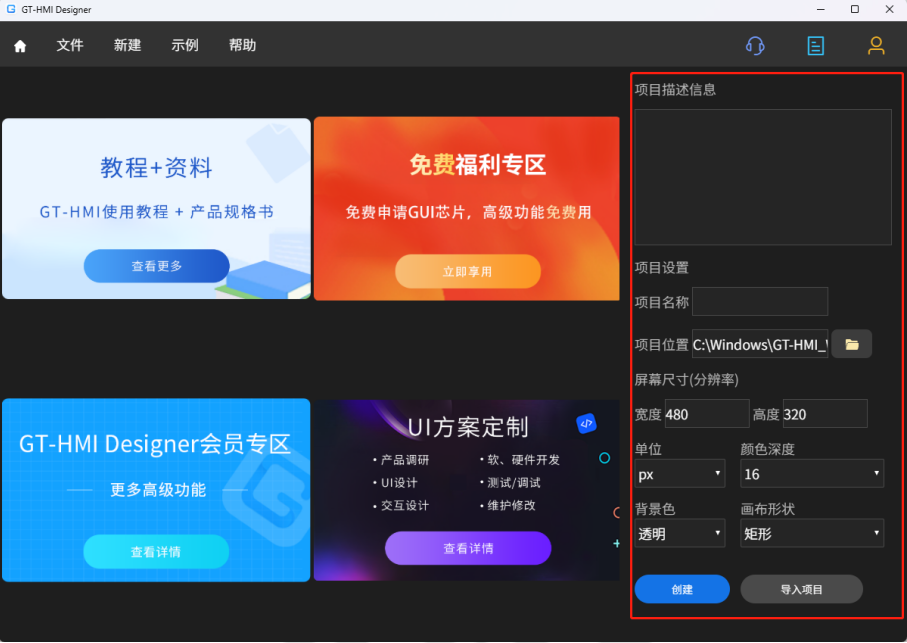
Task: Minimize the GT-HMI Designer window
Action: (x=821, y=9)
